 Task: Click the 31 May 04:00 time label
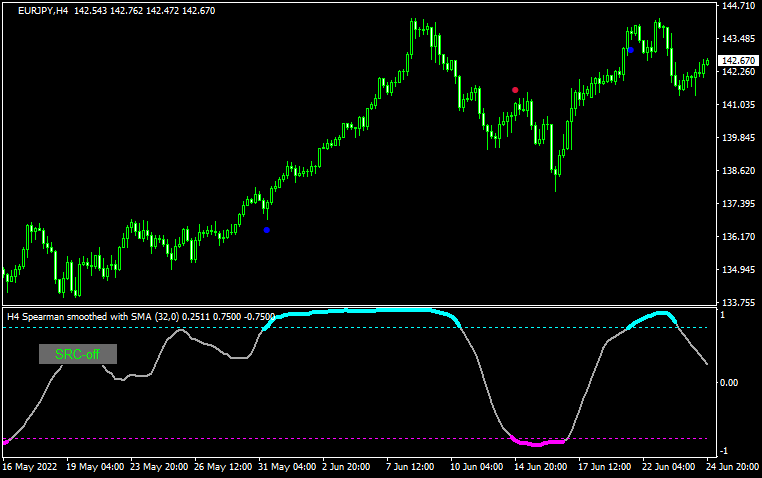tap(287, 467)
